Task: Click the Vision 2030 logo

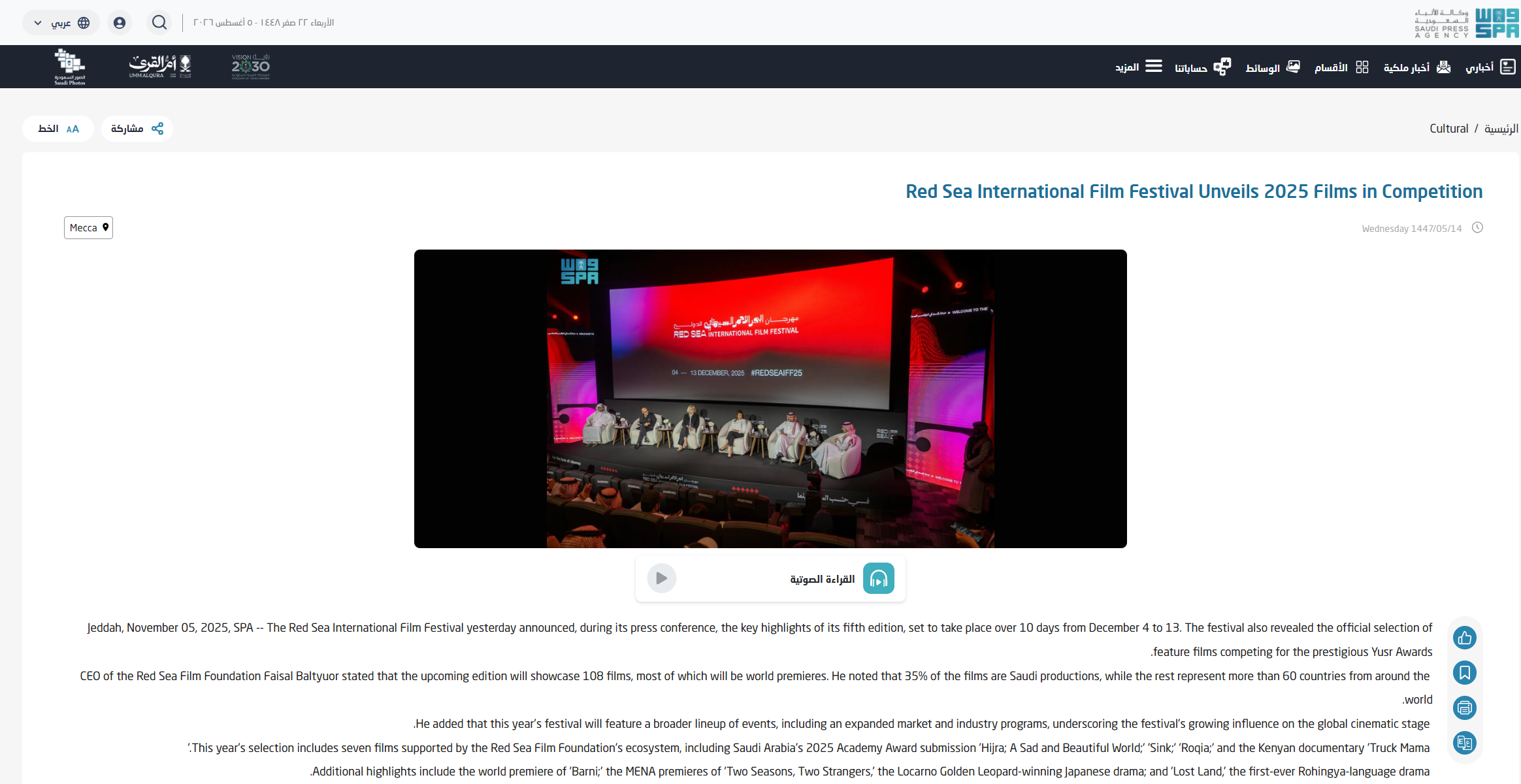Action: 251,67
